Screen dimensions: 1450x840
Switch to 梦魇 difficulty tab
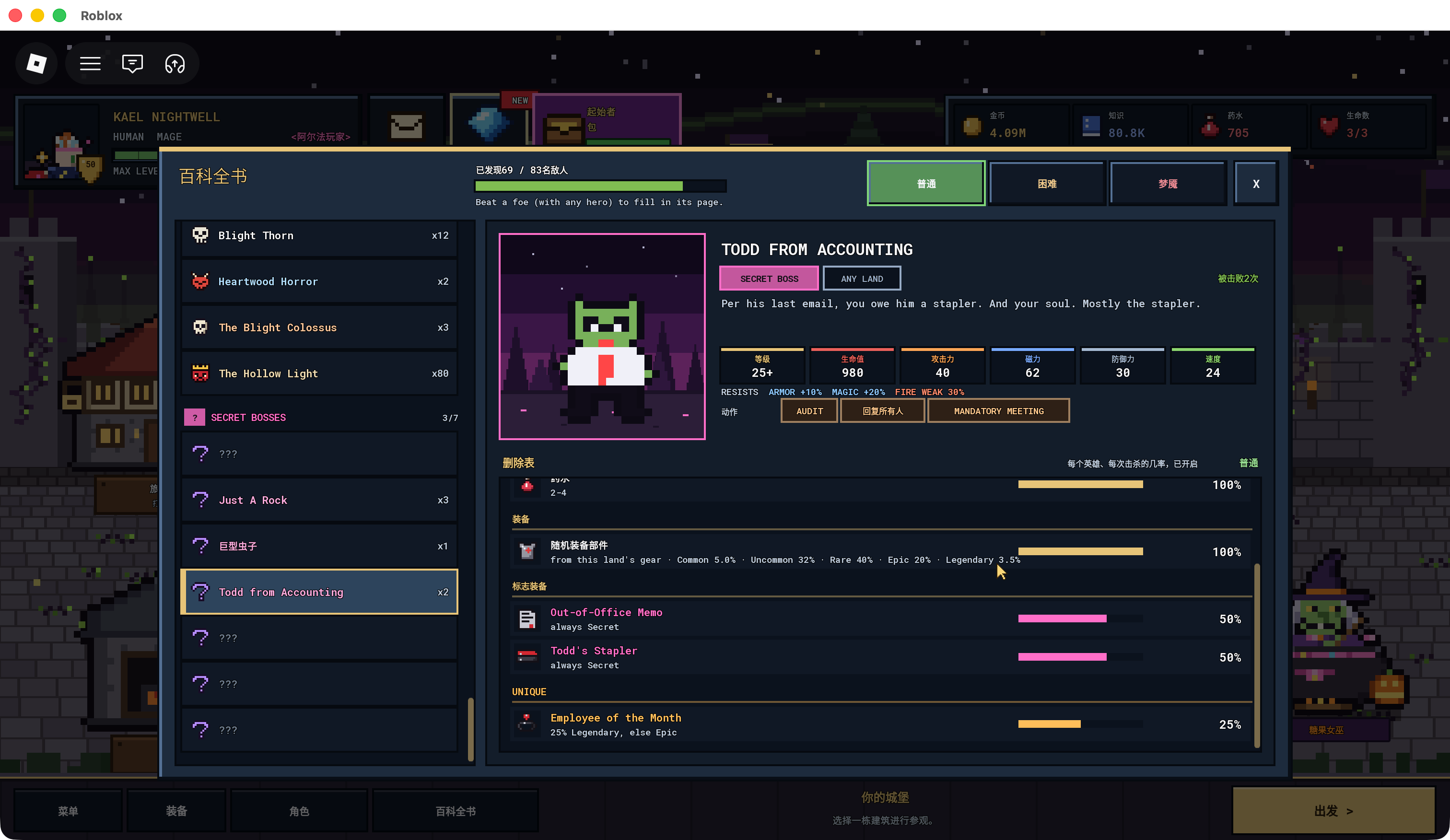pos(1168,184)
